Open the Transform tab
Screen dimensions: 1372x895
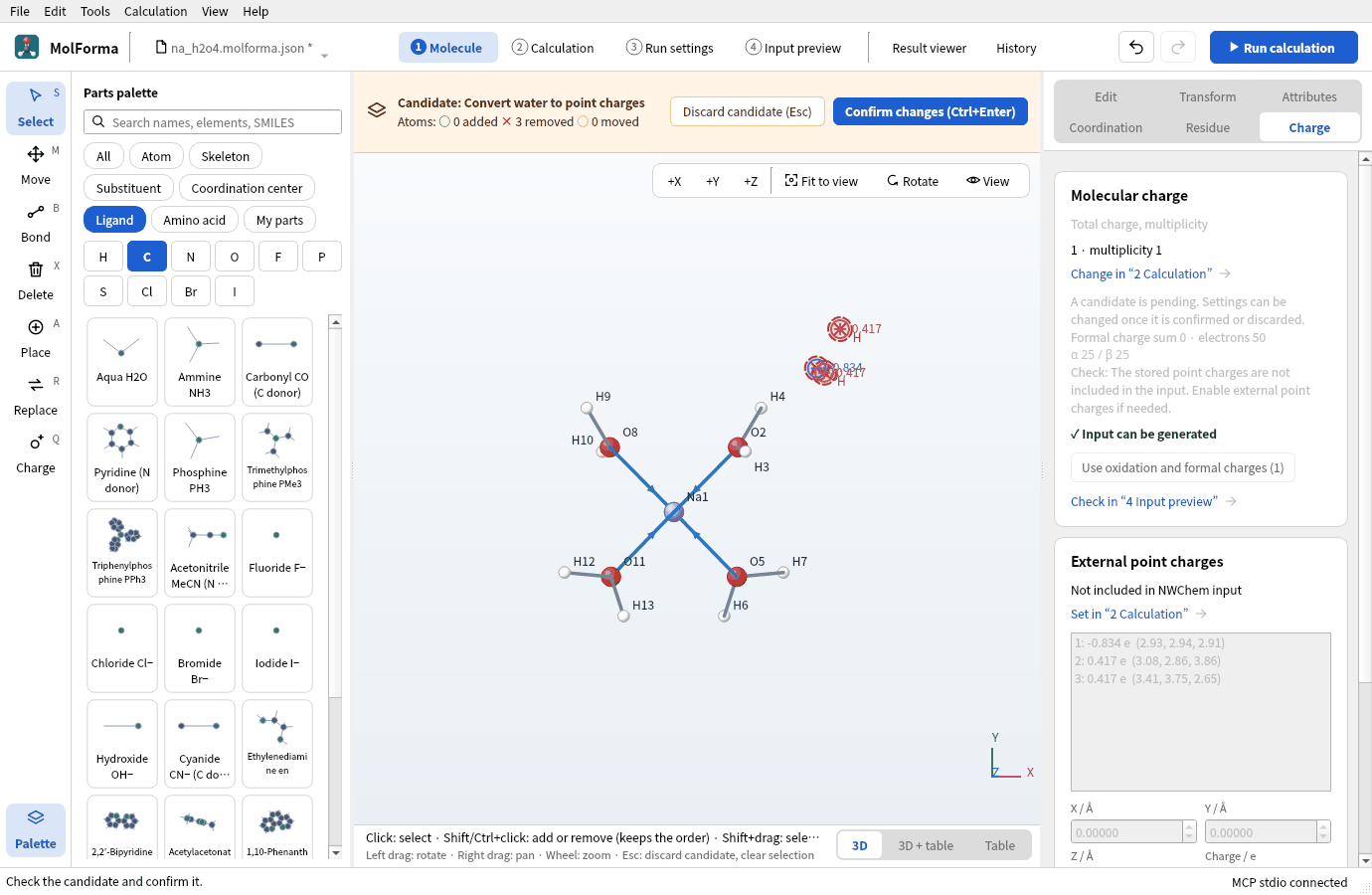point(1208,96)
